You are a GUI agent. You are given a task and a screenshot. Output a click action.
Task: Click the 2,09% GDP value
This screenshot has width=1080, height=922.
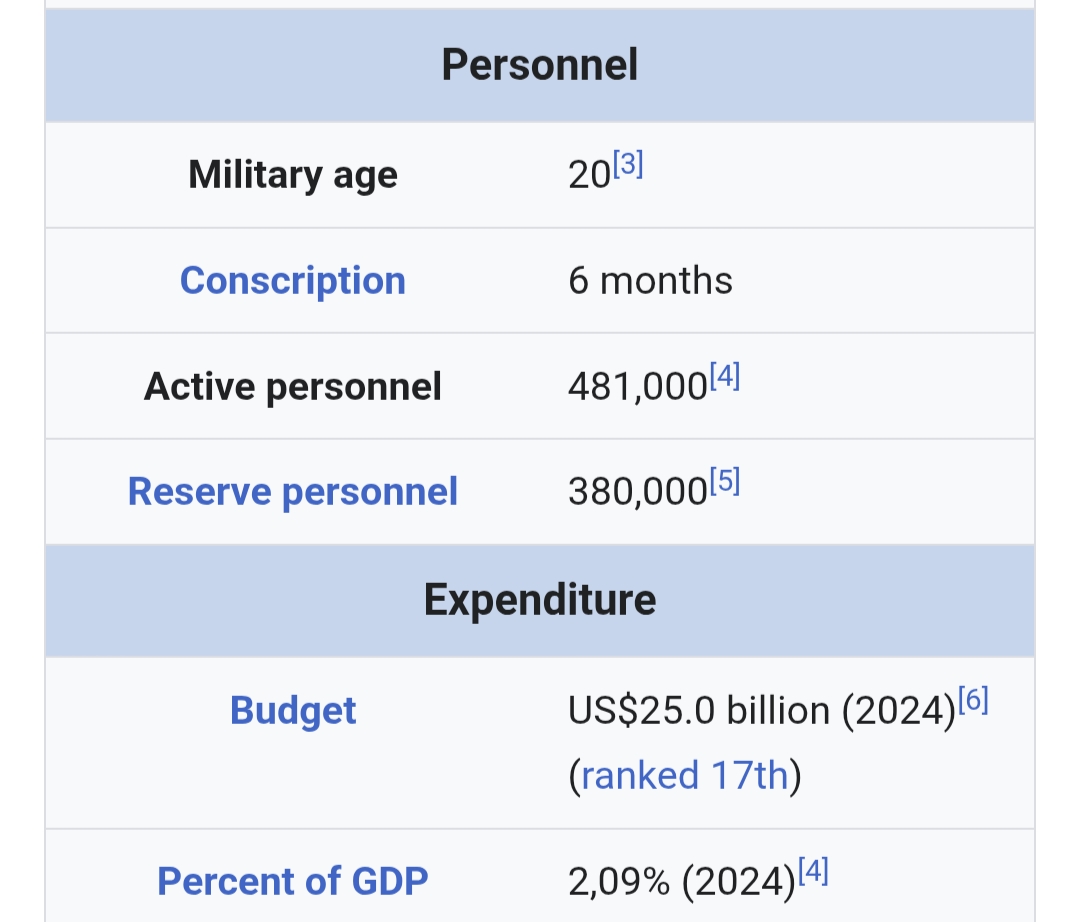[620, 883]
